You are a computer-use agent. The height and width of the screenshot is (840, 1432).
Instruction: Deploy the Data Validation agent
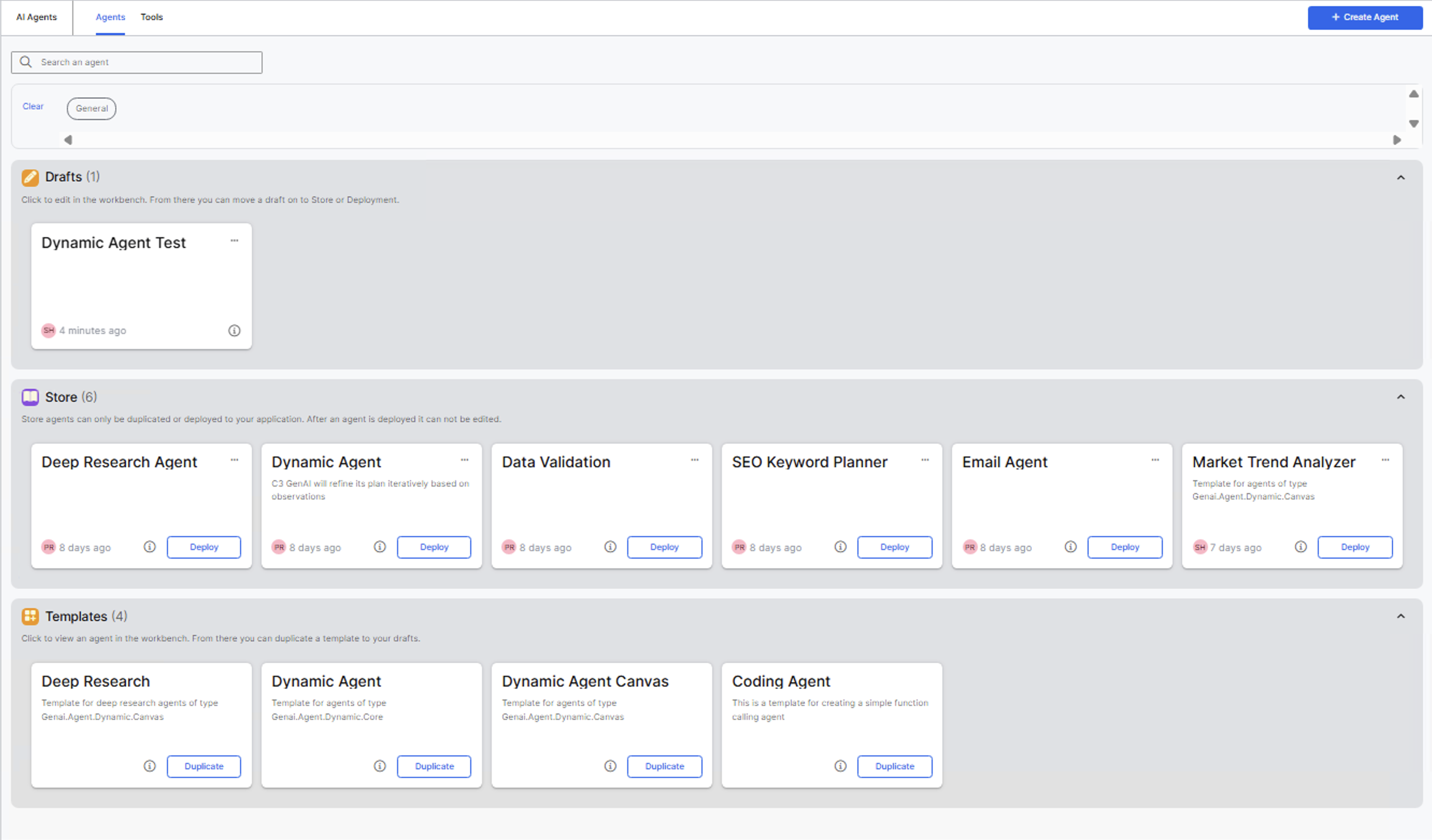click(664, 547)
